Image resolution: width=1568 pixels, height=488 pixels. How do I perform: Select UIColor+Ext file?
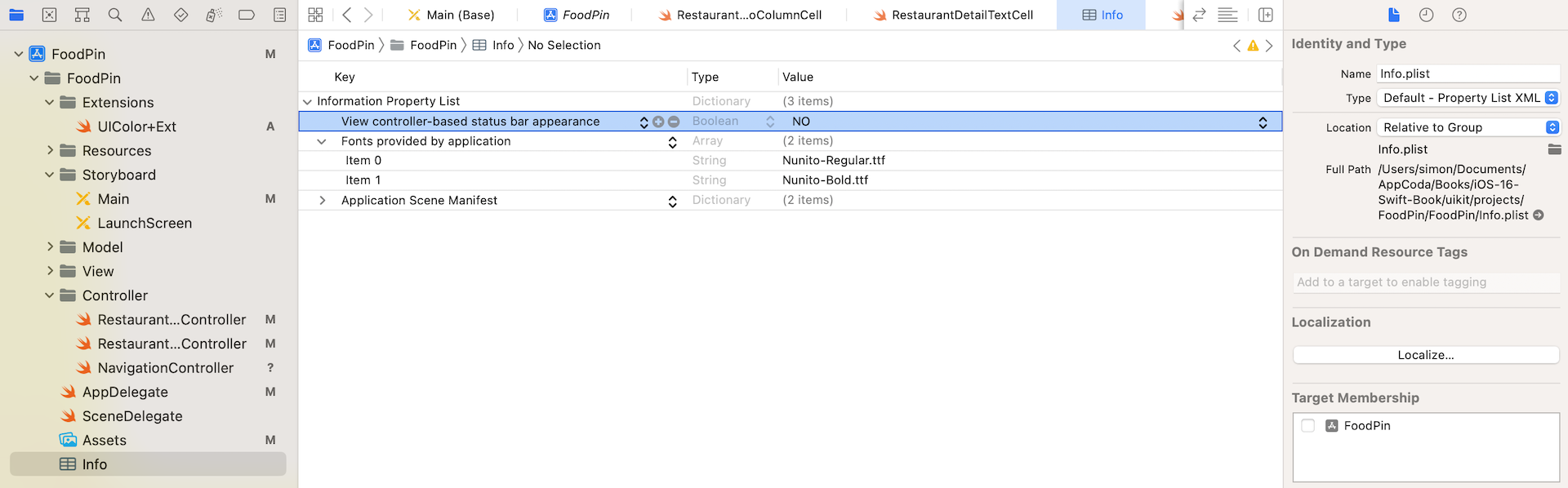(x=136, y=126)
